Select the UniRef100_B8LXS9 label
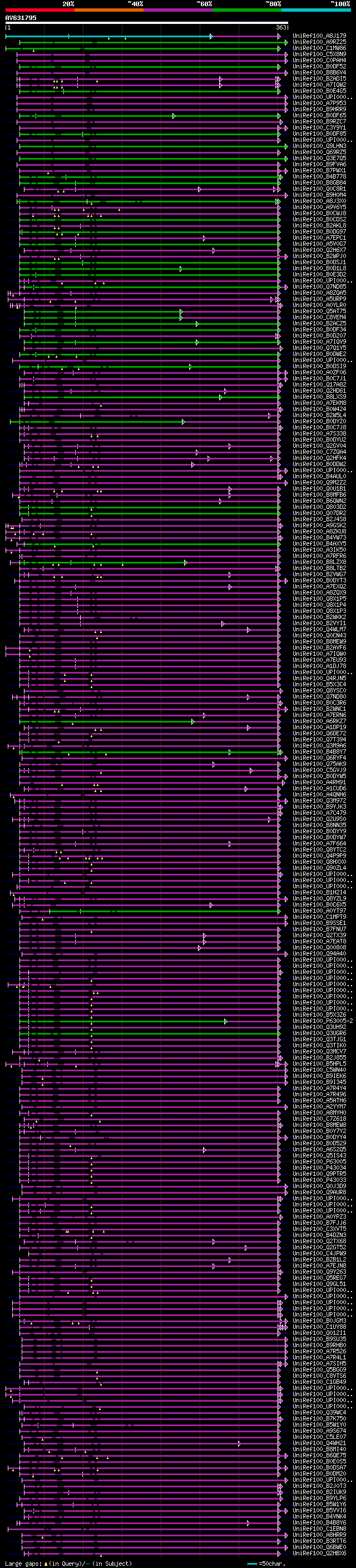 319,397
